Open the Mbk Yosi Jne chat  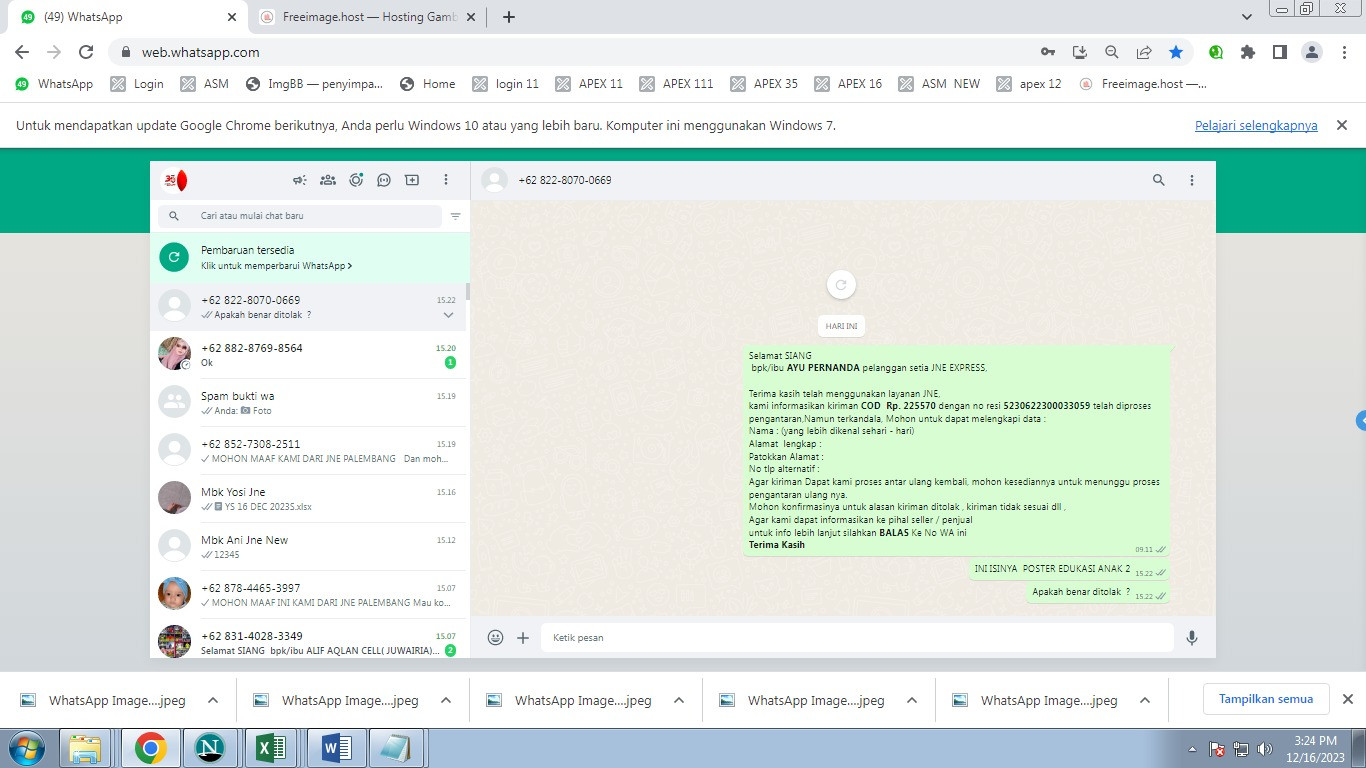coord(309,499)
